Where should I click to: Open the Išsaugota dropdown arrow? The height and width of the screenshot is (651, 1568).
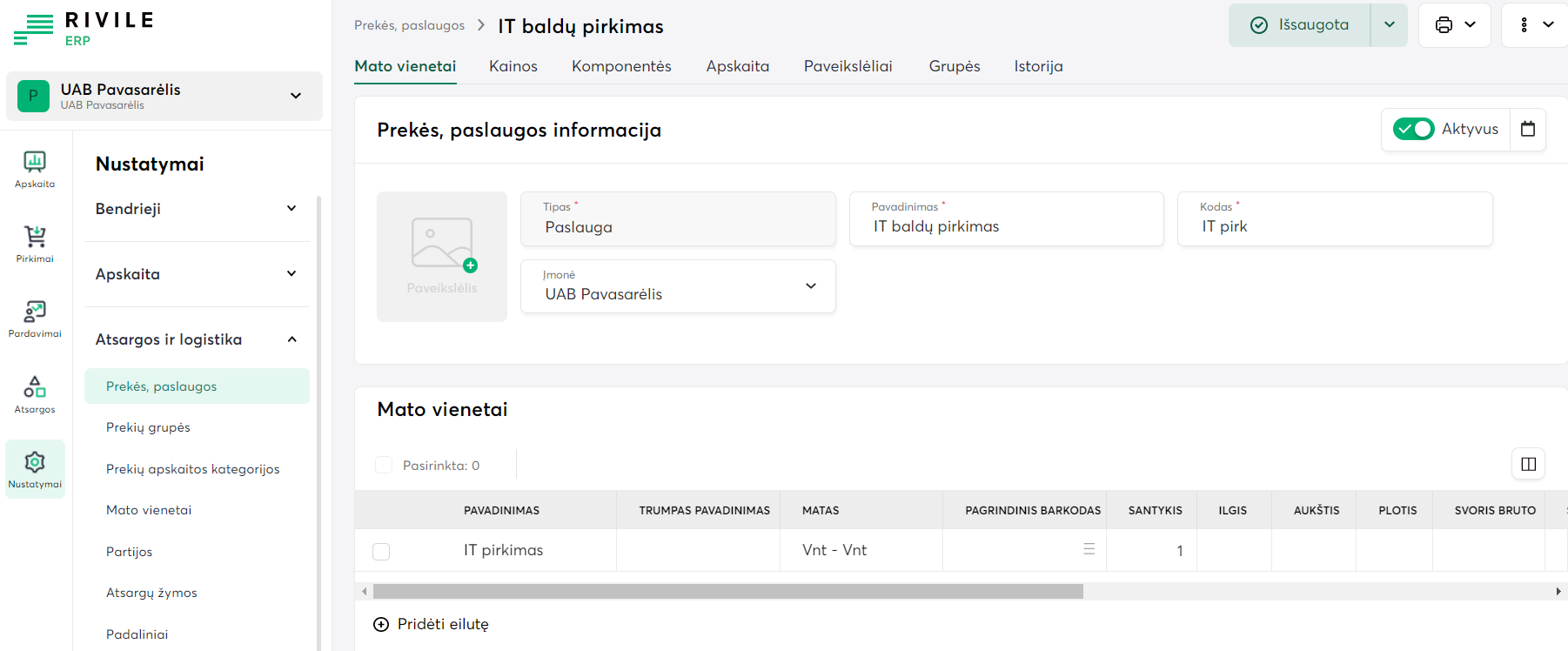(x=1390, y=25)
